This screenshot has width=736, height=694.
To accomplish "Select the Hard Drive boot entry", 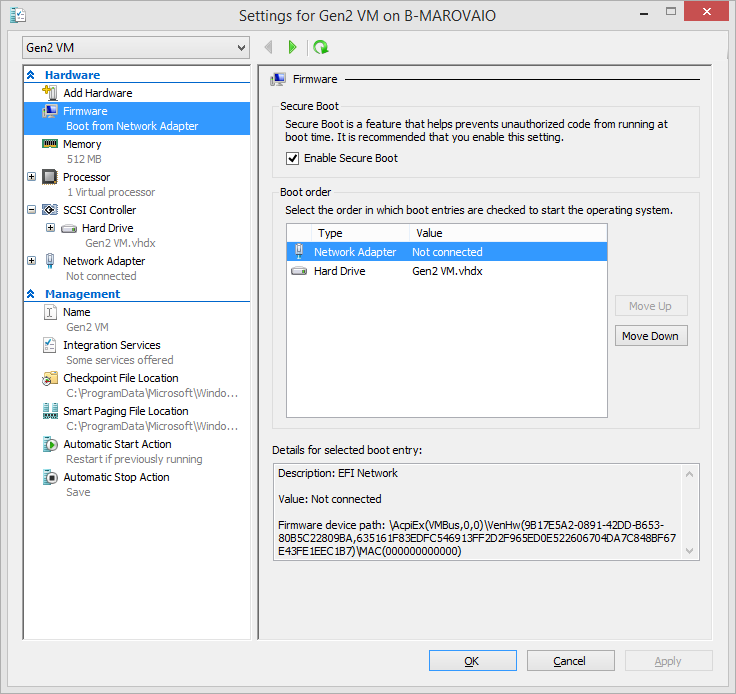I will pyautogui.click(x=340, y=271).
